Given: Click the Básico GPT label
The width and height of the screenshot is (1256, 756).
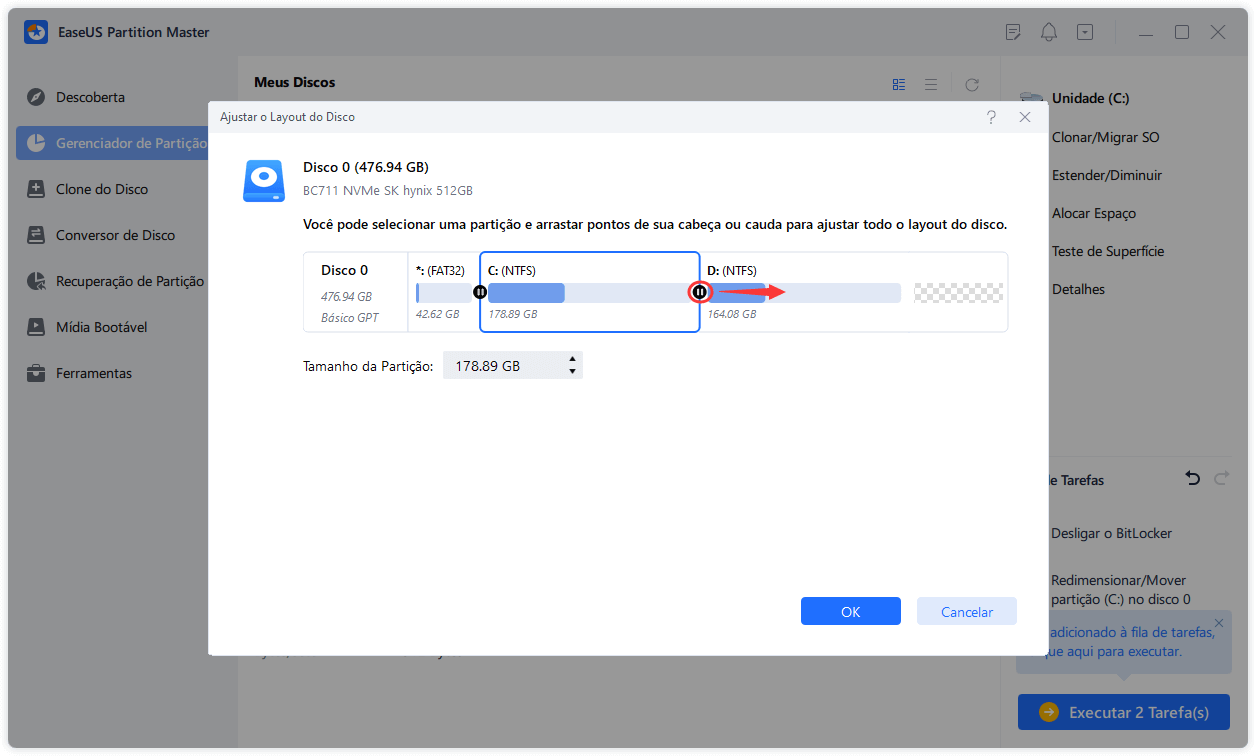Looking at the screenshot, I should [350, 317].
